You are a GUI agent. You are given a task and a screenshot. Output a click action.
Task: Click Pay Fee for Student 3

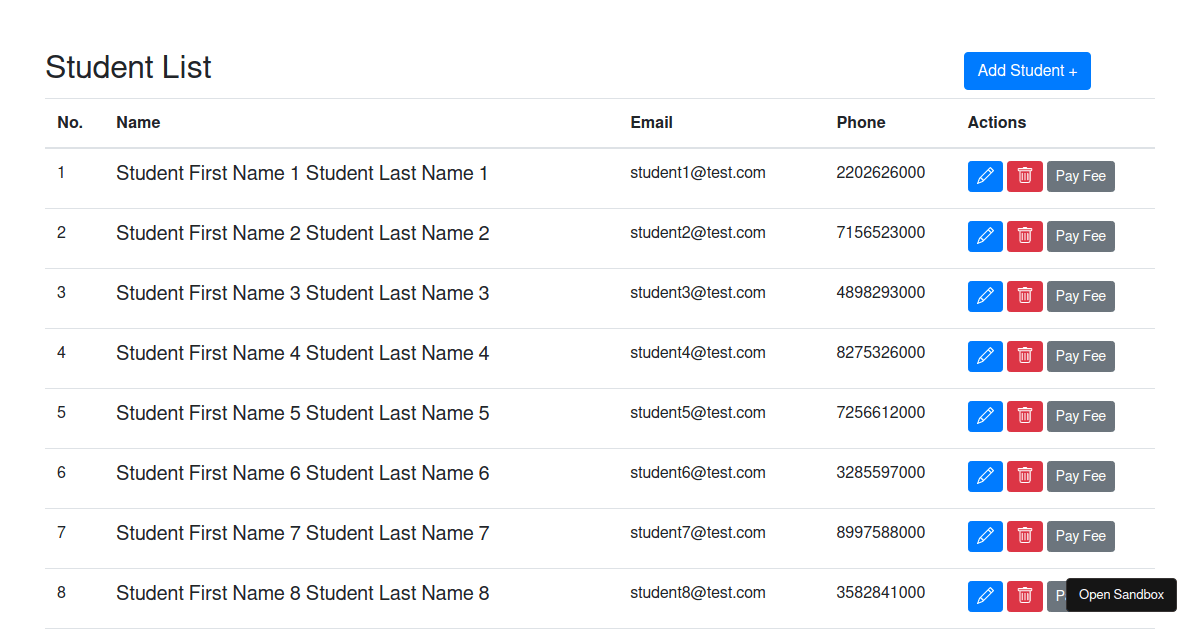(x=1080, y=296)
